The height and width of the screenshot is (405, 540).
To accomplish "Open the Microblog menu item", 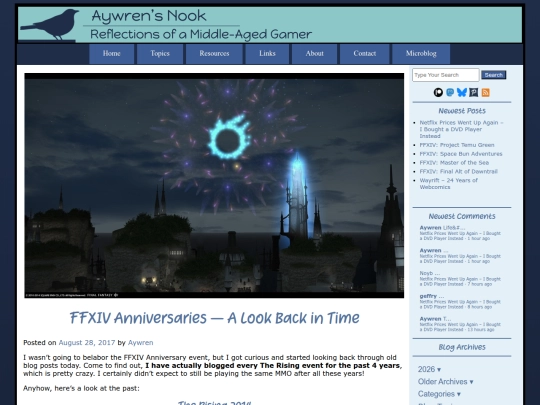I will pos(421,54).
